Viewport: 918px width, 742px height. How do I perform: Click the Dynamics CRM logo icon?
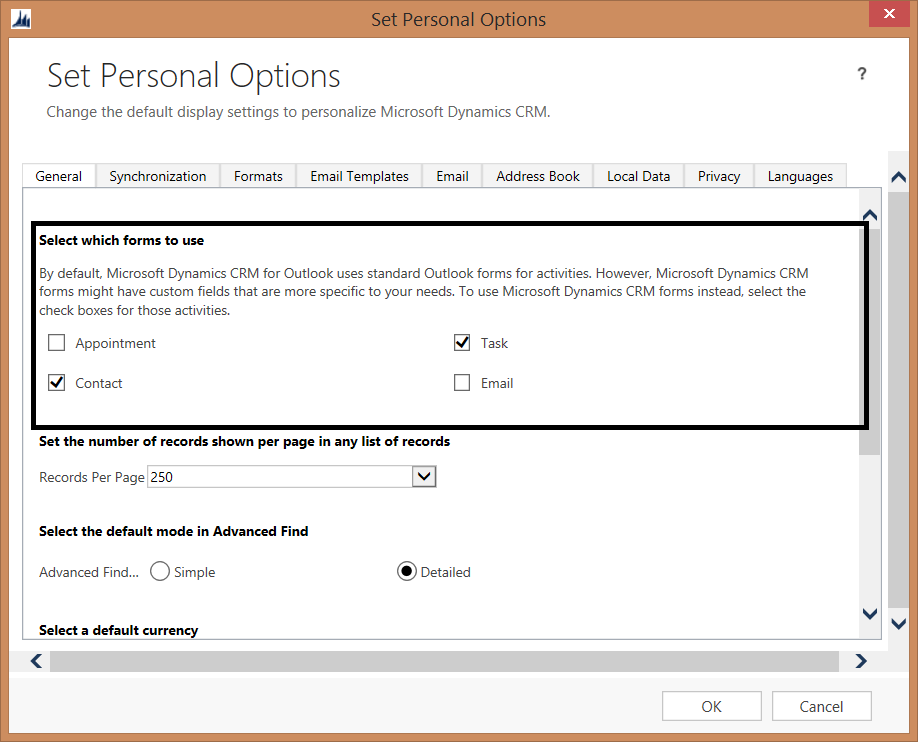(21, 18)
